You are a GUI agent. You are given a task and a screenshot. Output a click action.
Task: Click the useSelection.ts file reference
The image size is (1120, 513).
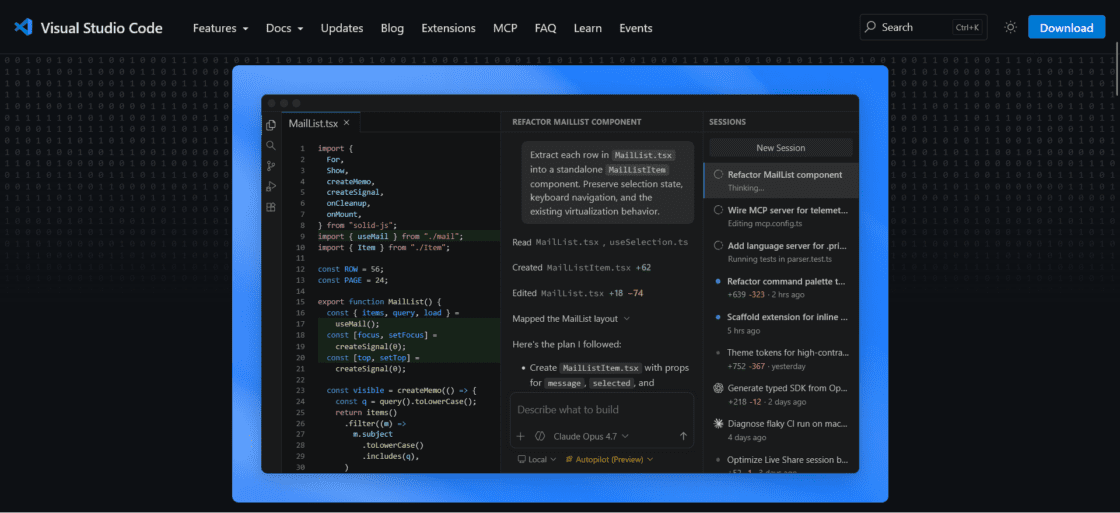(649, 242)
